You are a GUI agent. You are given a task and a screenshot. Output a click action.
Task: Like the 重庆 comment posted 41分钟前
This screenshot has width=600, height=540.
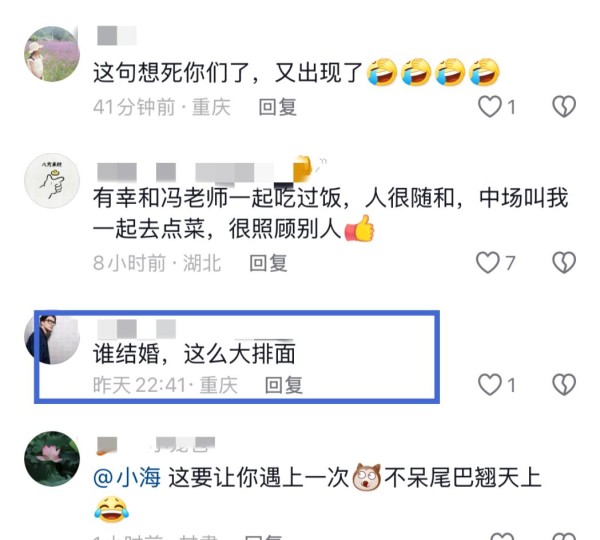click(x=489, y=107)
